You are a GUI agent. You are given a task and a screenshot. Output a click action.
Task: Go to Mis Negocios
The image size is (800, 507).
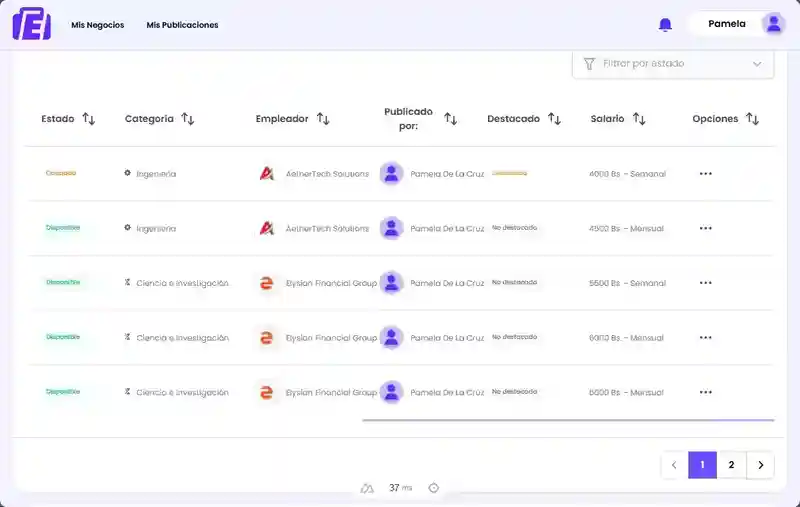98,25
